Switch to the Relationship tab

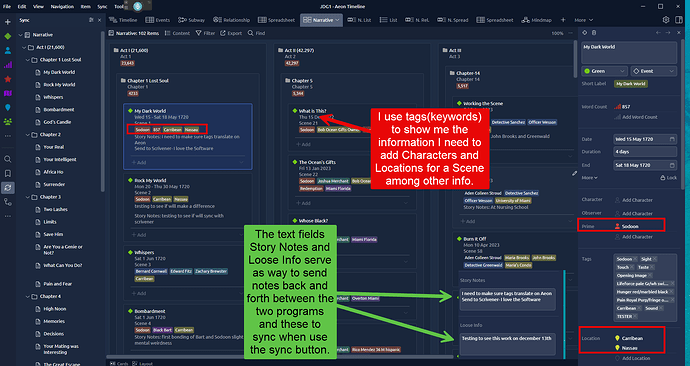(231, 20)
